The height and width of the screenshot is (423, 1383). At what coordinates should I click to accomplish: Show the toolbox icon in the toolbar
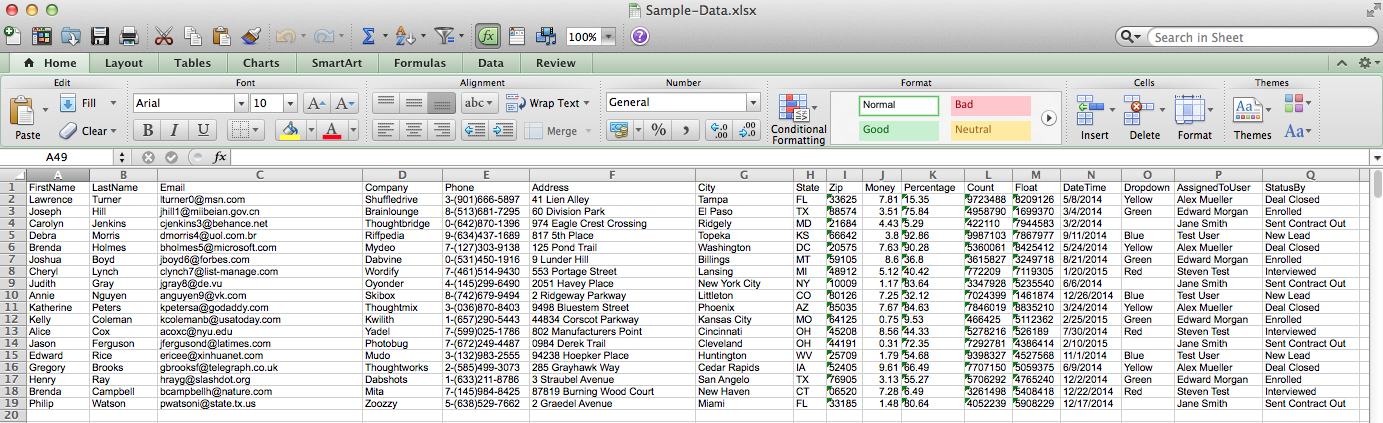(518, 36)
